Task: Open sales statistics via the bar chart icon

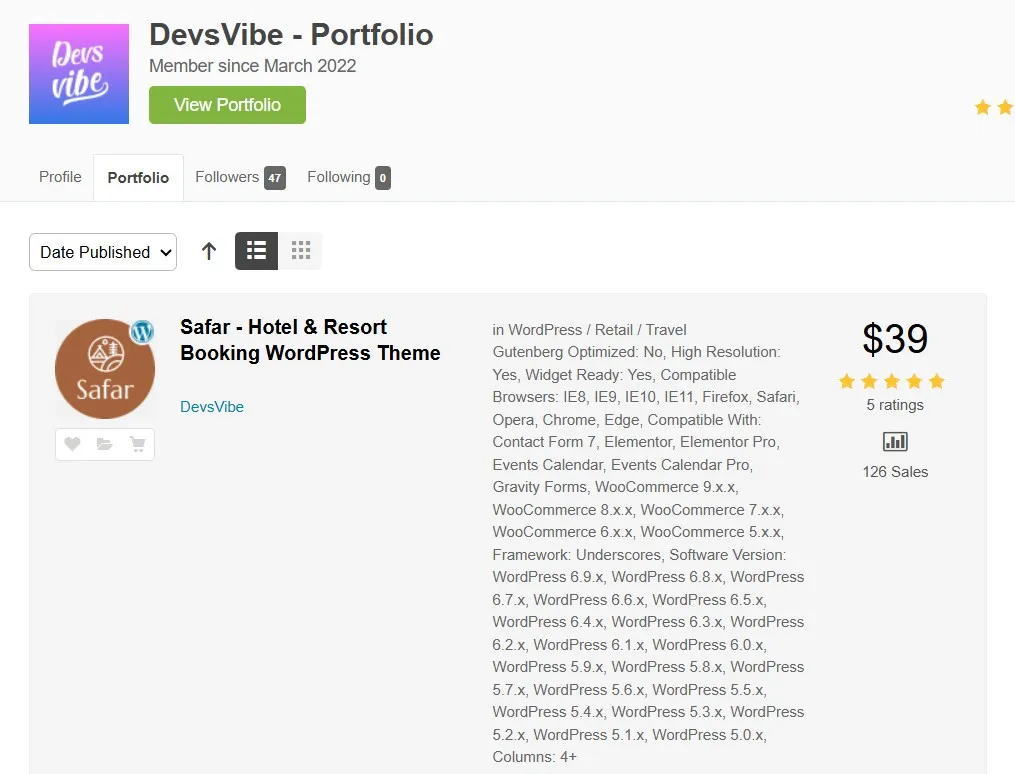Action: [x=894, y=441]
